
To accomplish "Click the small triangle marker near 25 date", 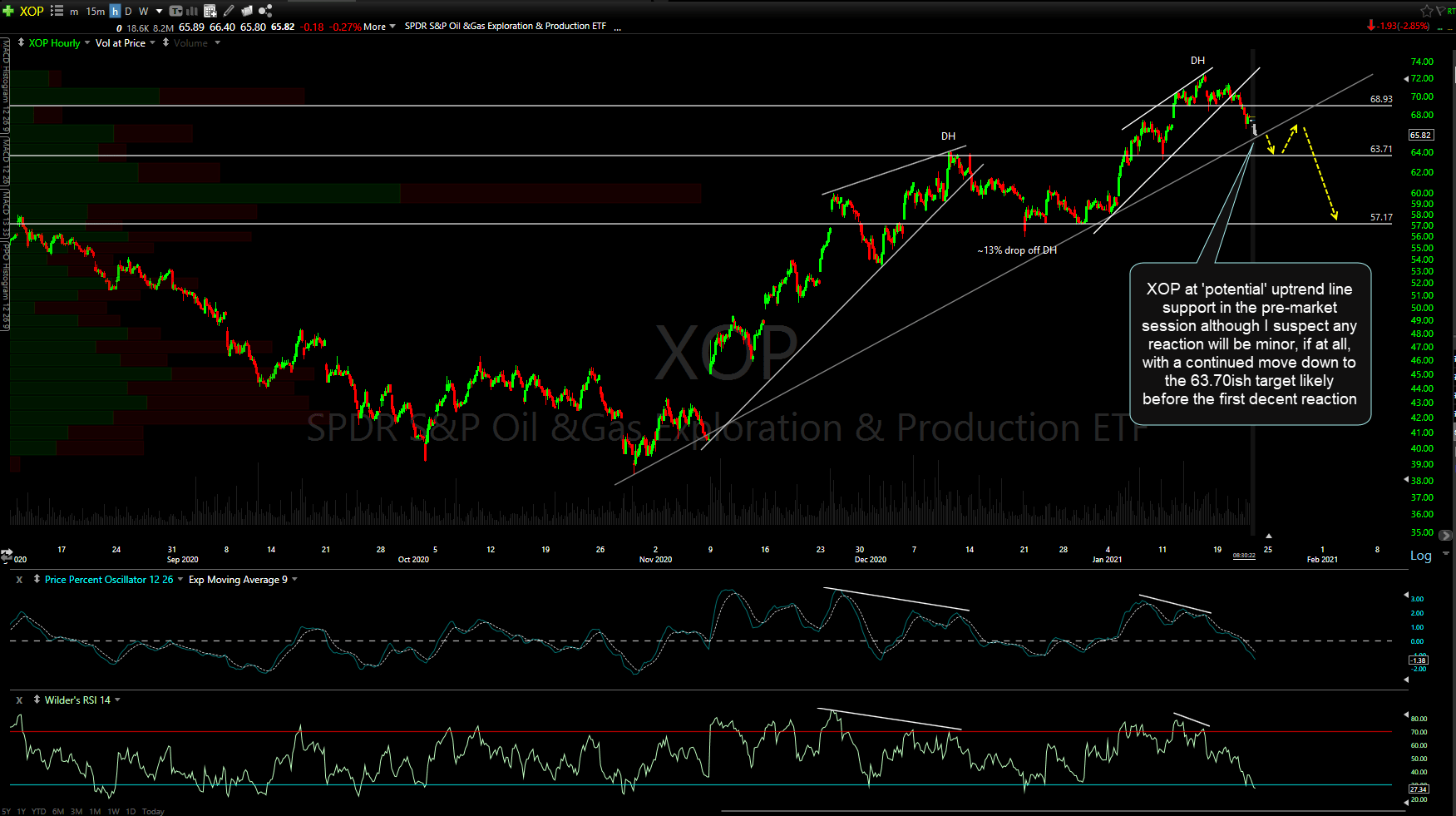I will point(1268,536).
